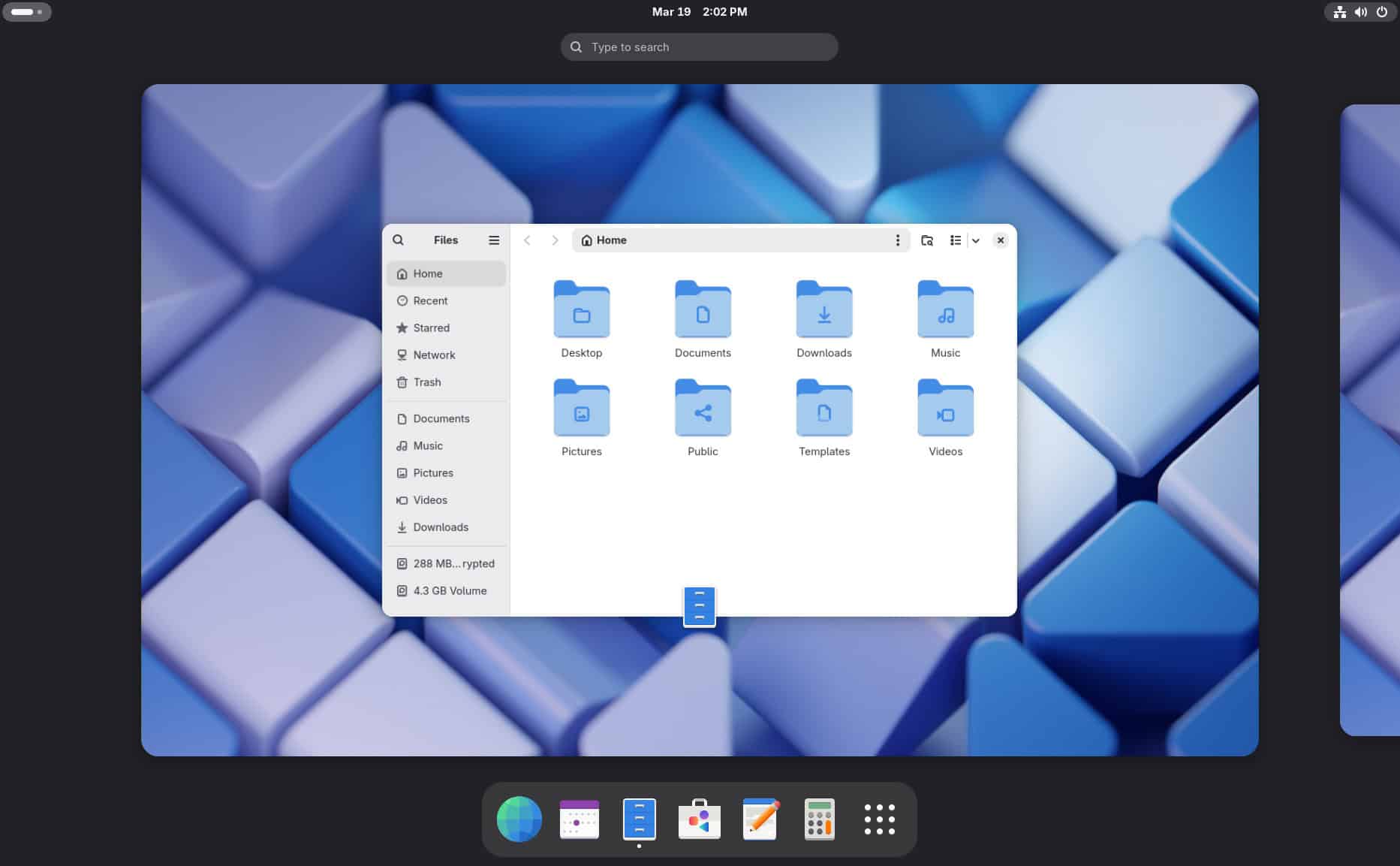Open the Text Editor from the dock
The width and height of the screenshot is (1400, 866).
click(x=759, y=819)
